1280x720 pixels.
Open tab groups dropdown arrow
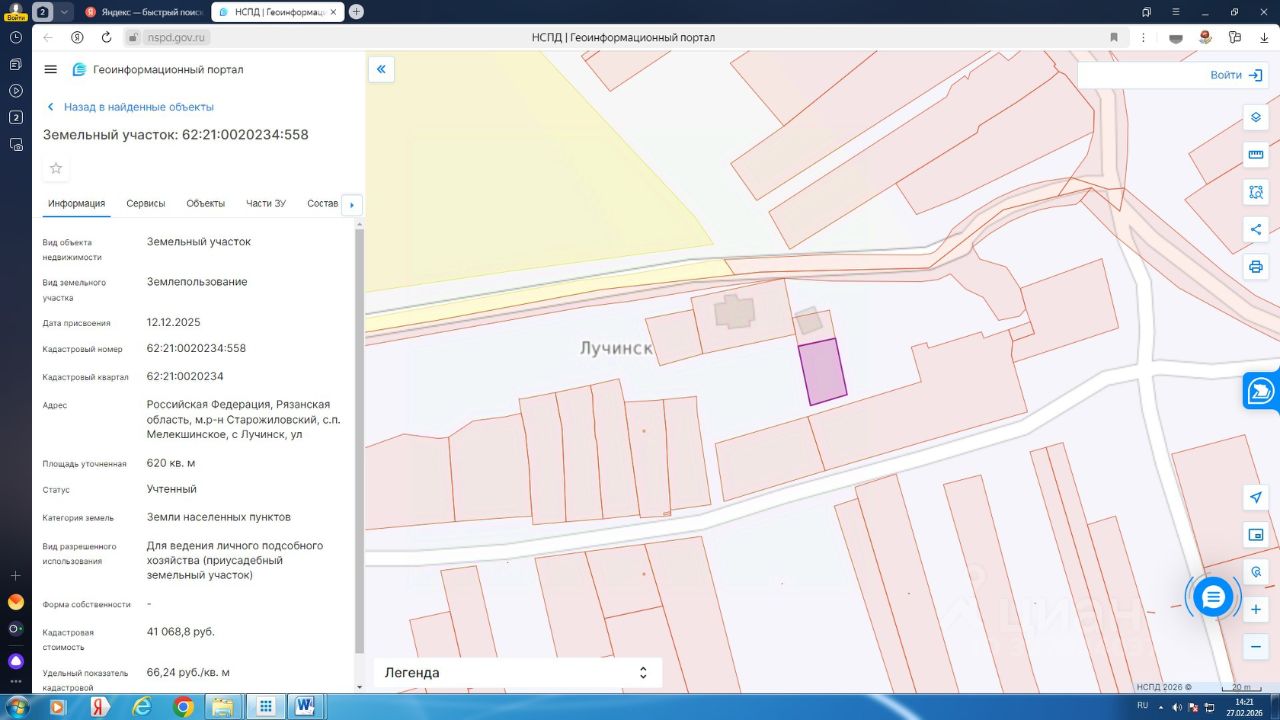pos(65,11)
